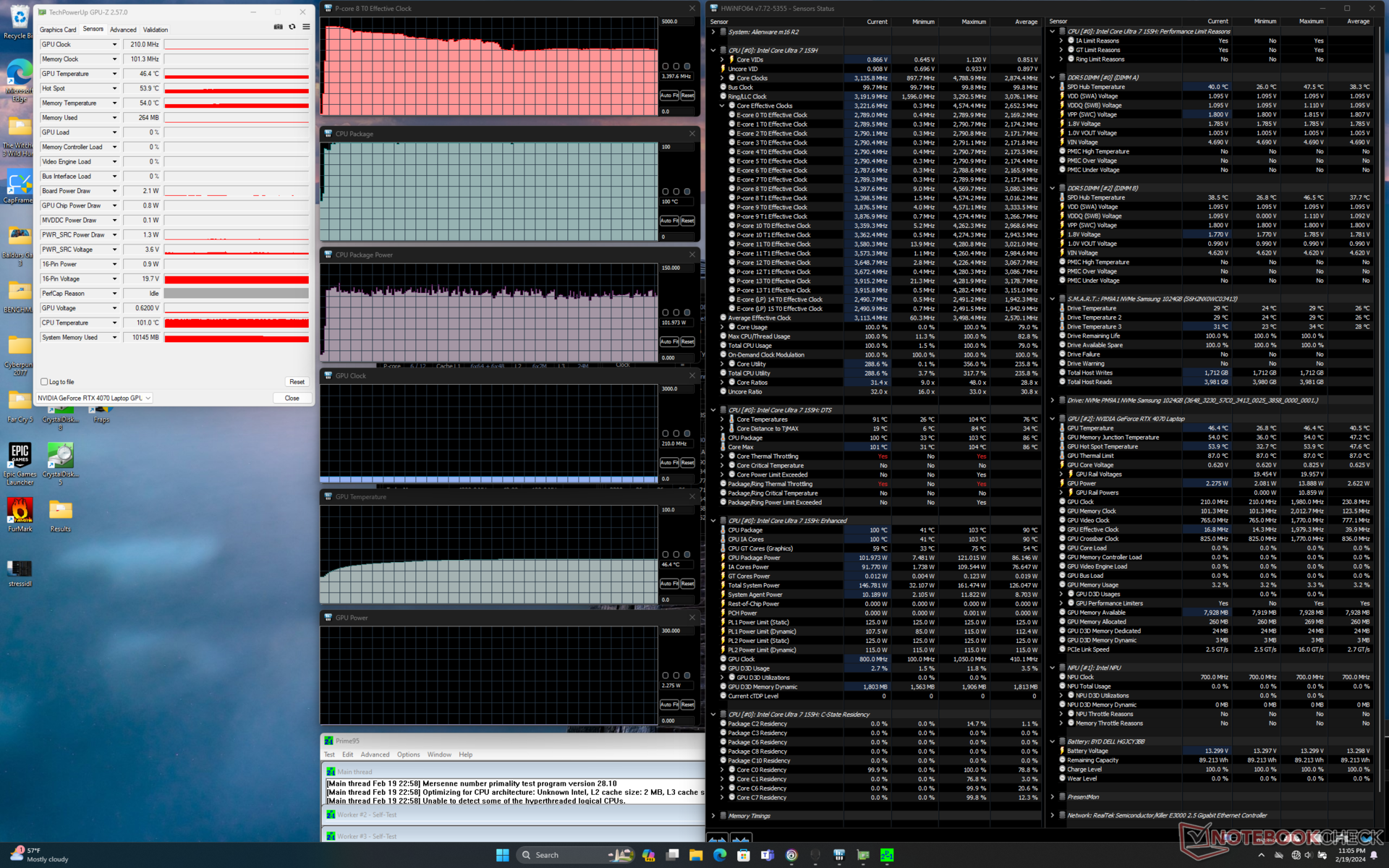The width and height of the screenshot is (1389, 868).
Task: Open the GPU-Z hamburger menu
Action: coord(306,27)
